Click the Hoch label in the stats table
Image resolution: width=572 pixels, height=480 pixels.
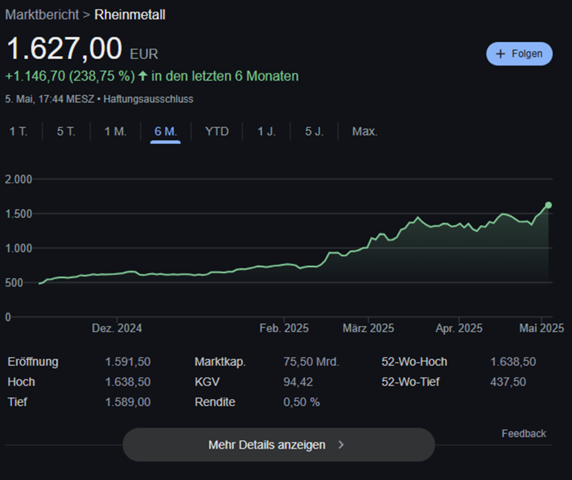[21, 382]
